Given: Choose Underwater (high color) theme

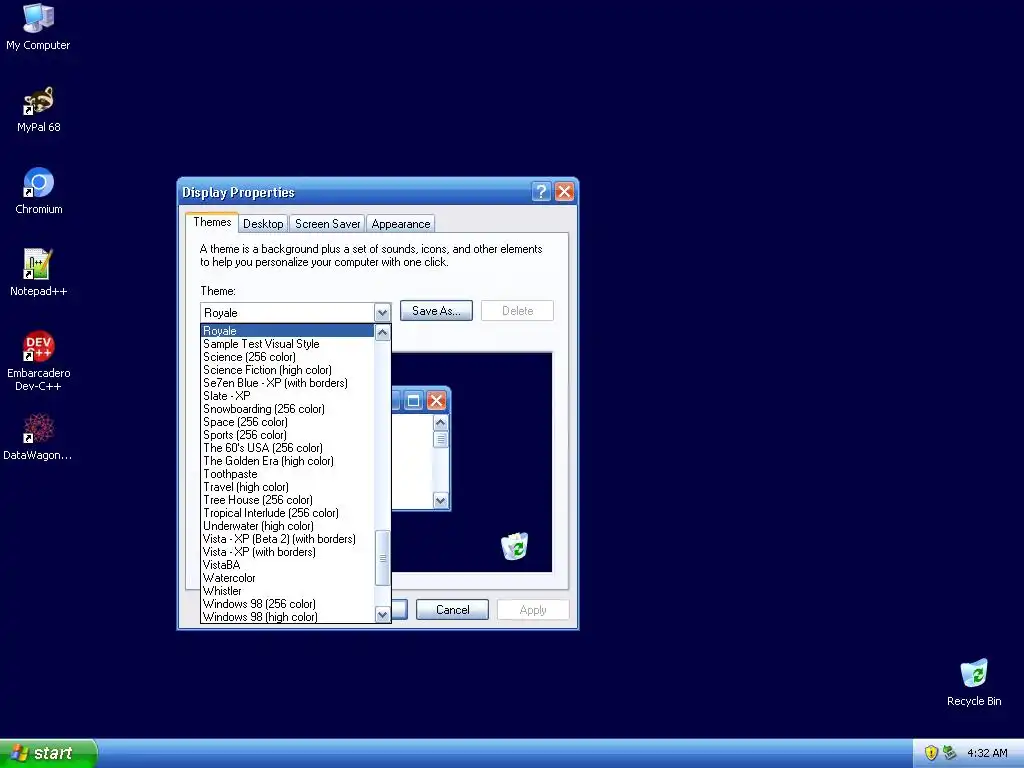Looking at the screenshot, I should pos(287,526).
